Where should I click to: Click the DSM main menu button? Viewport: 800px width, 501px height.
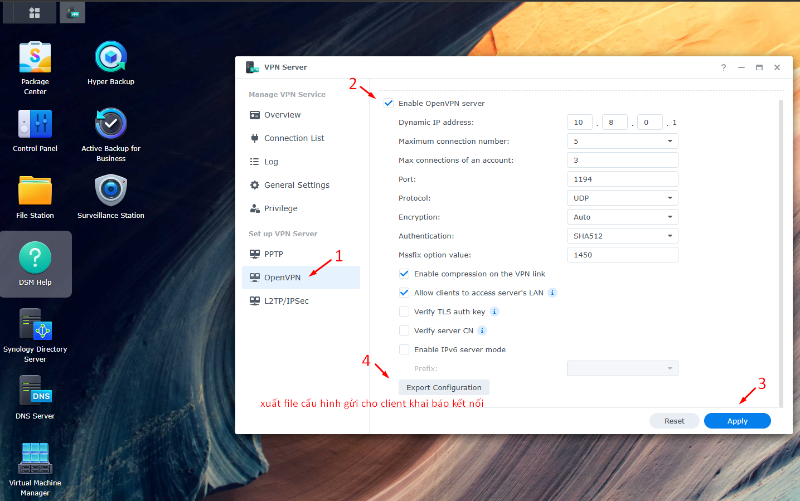(x=35, y=13)
